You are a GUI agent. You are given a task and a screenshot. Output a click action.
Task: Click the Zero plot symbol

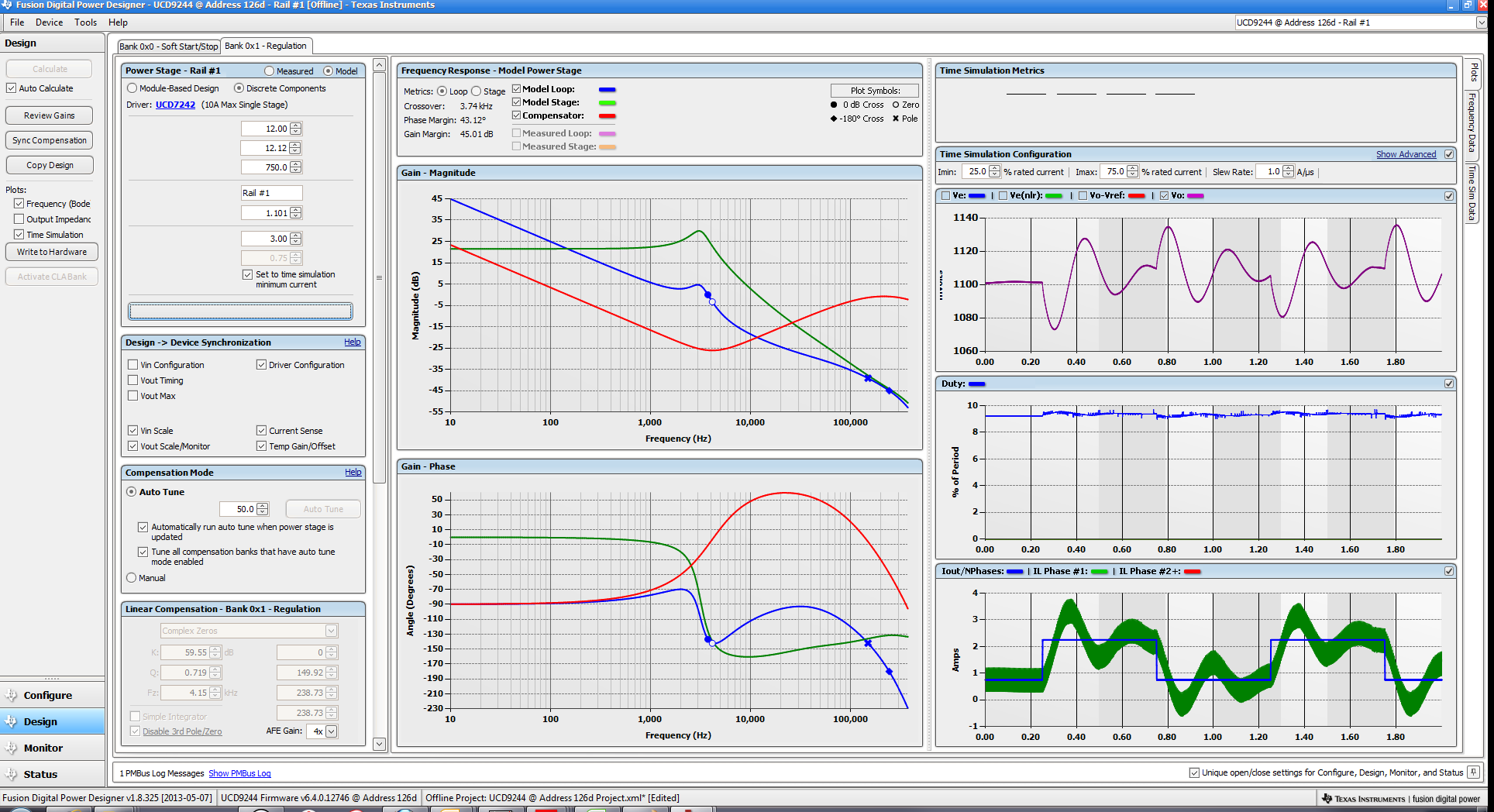[x=896, y=105]
